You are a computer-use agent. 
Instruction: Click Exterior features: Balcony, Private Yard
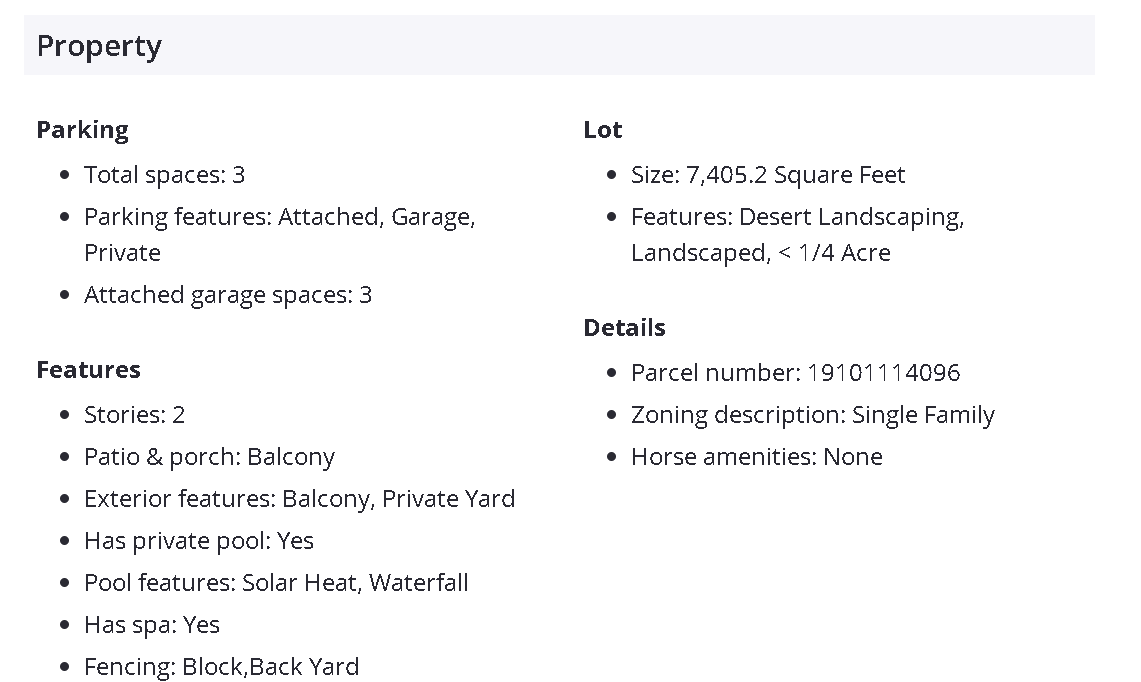point(299,499)
